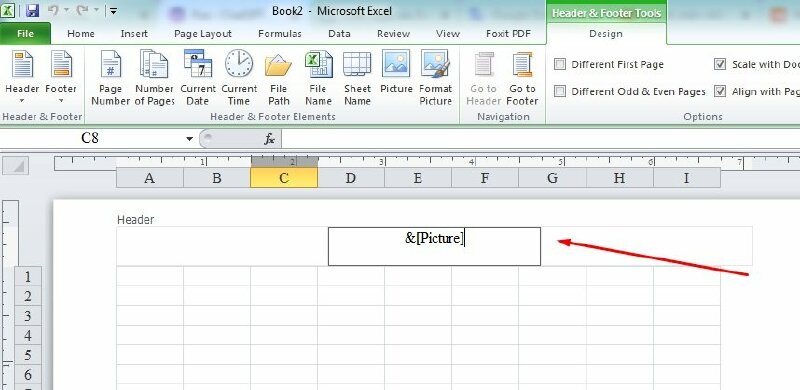This screenshot has width=800, height=390.
Task: Select column F header
Action: pyautogui.click(x=485, y=178)
